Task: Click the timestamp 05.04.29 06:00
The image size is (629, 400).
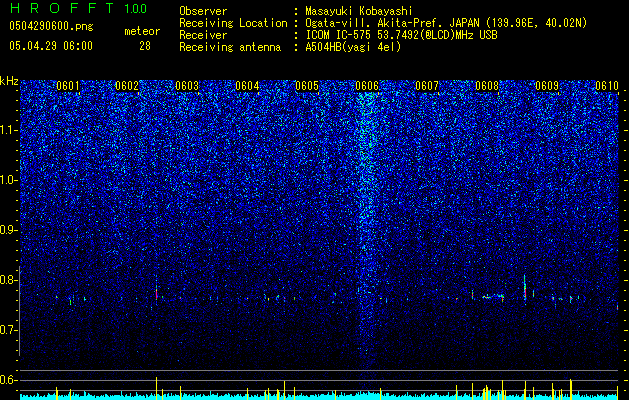Action: (51, 46)
